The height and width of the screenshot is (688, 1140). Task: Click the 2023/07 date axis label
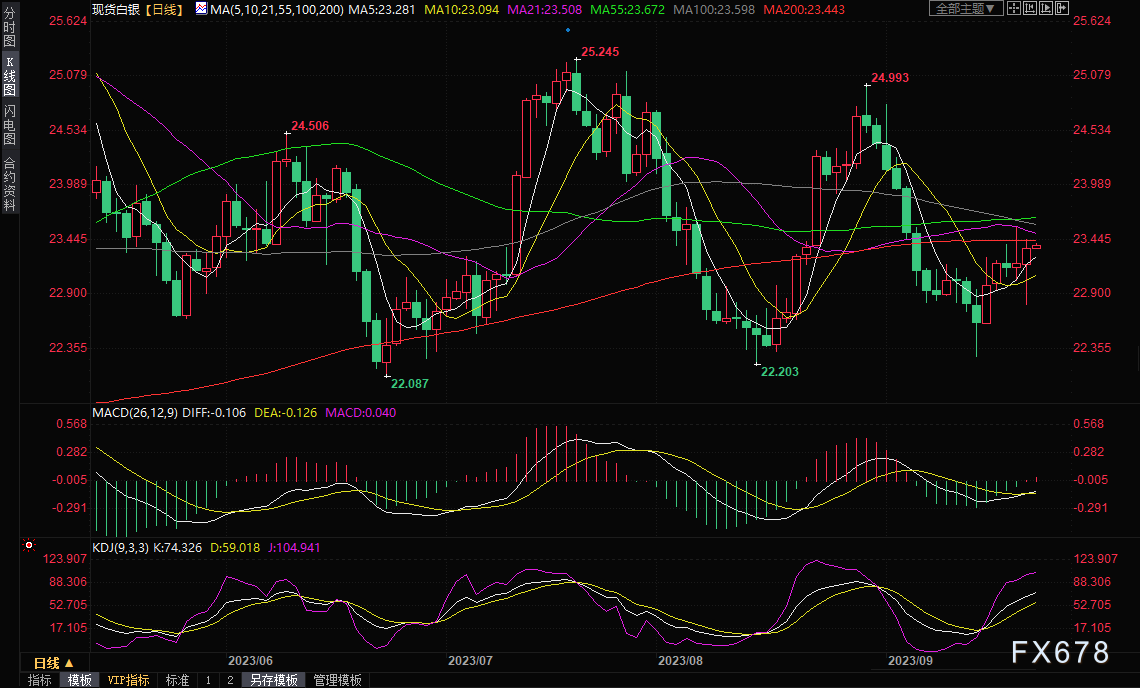[x=470, y=660]
